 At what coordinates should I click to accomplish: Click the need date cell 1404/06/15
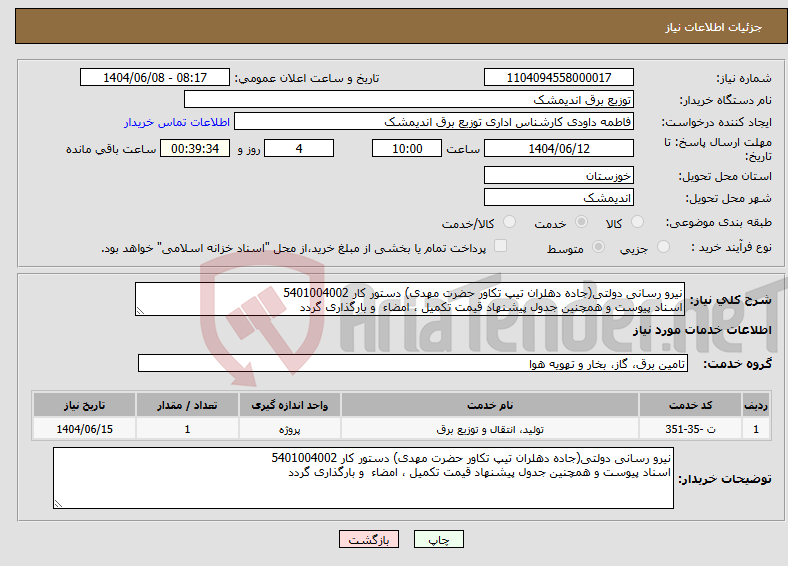tap(84, 429)
